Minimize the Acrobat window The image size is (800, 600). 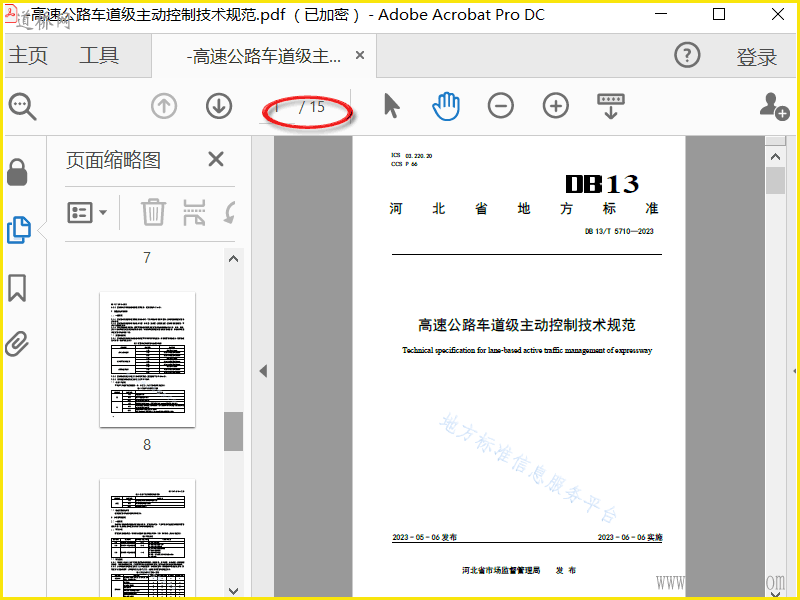pos(661,14)
